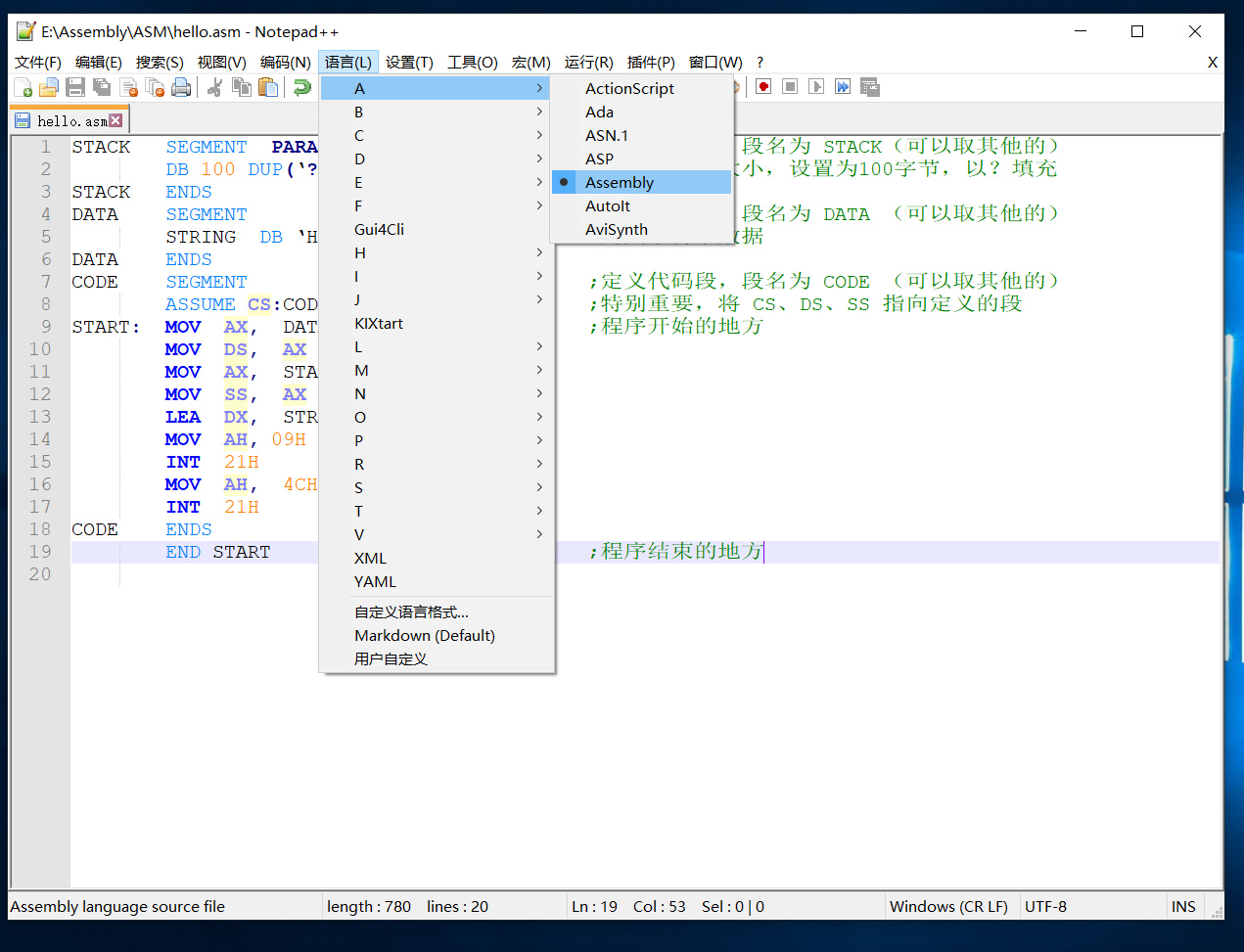The width and height of the screenshot is (1244, 952).
Task: Expand the C languages submenu
Action: [x=437, y=135]
